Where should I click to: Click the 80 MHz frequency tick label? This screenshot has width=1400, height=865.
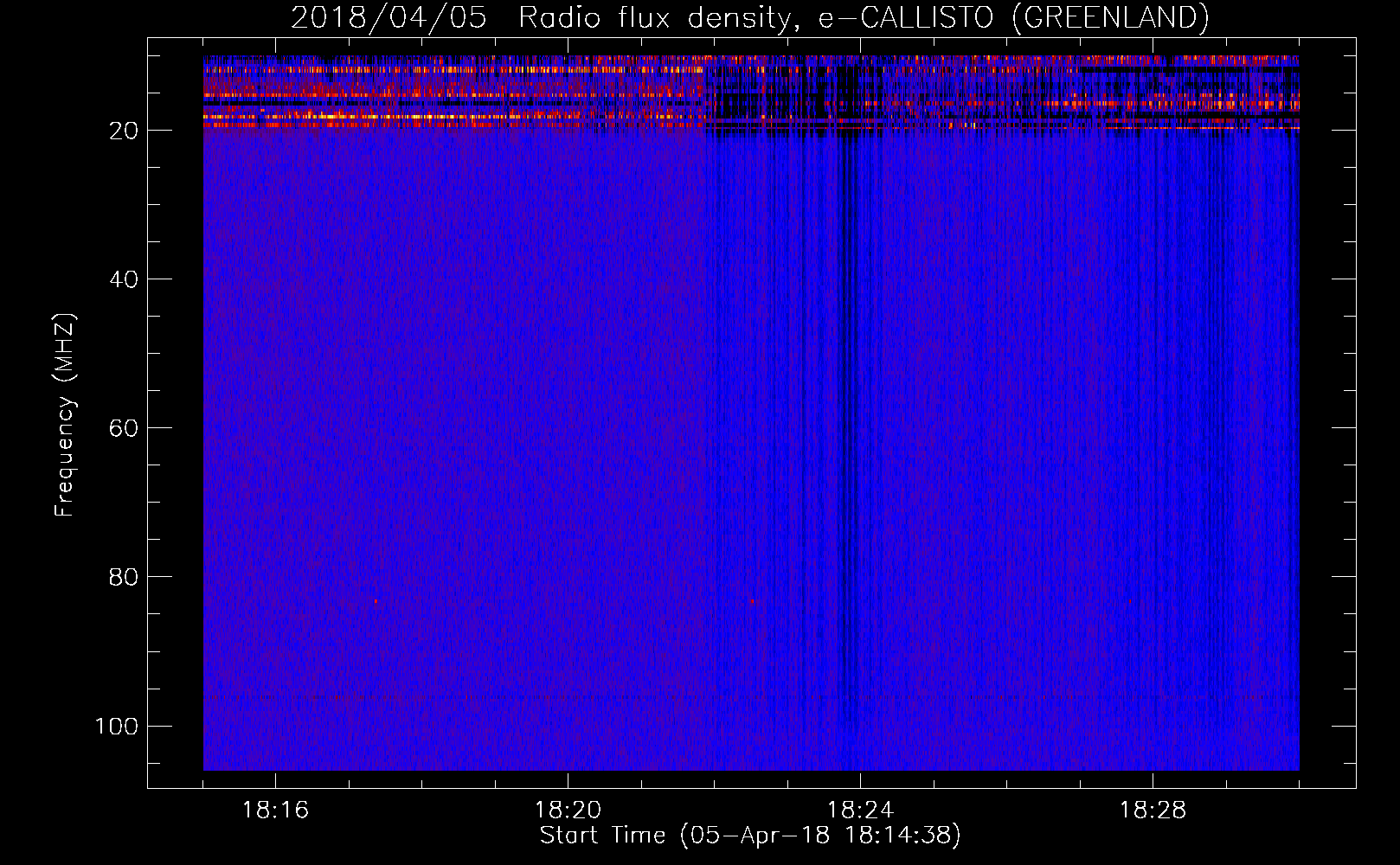[124, 577]
